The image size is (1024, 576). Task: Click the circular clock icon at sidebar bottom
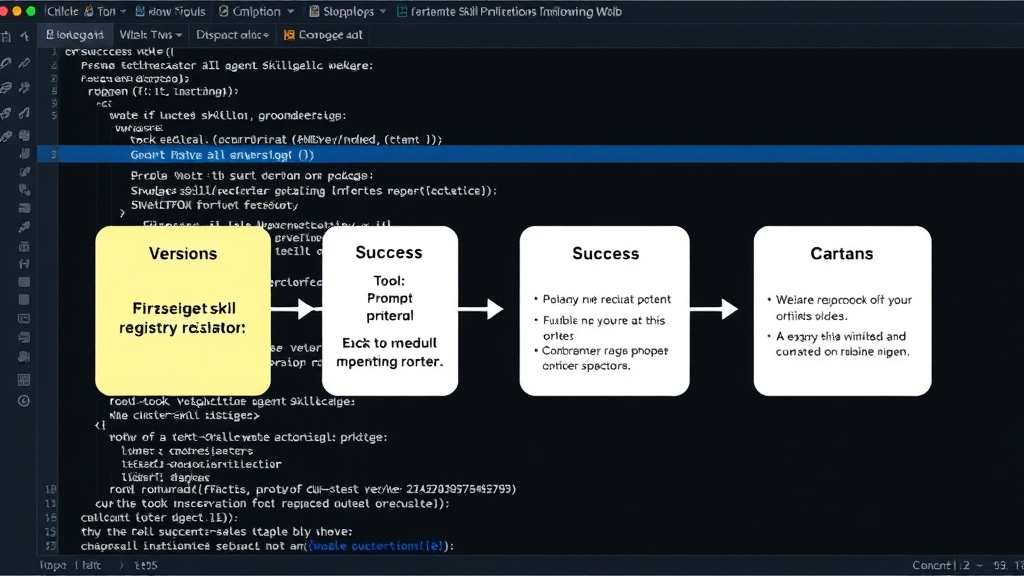click(x=24, y=400)
